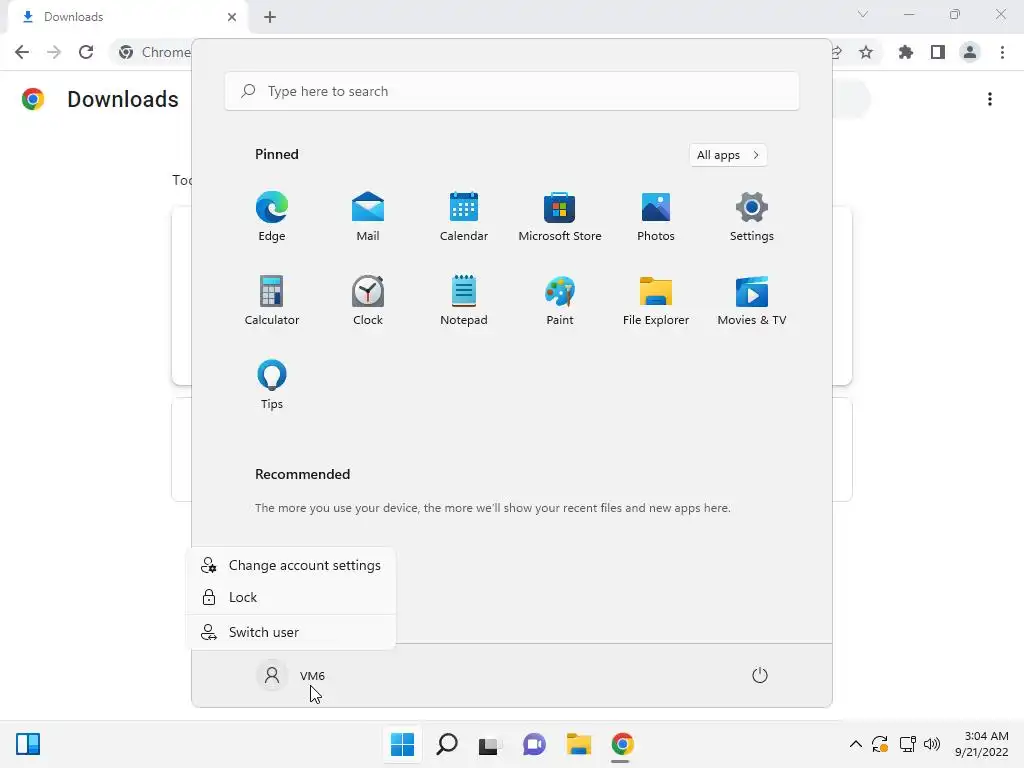Open Chrome Extensions puzzle icon
Screen dimensions: 1024x768
906,52
